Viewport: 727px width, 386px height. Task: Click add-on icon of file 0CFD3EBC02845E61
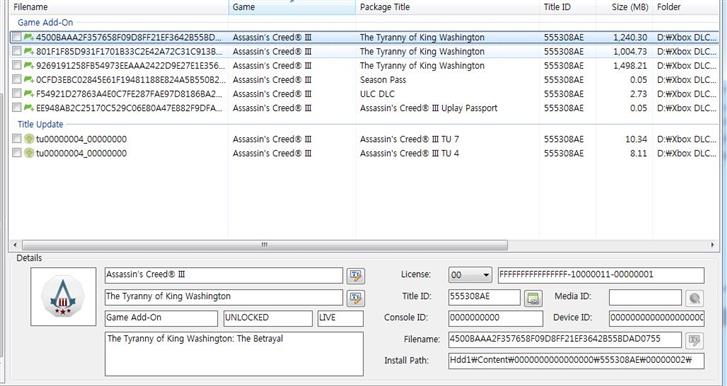point(29,79)
